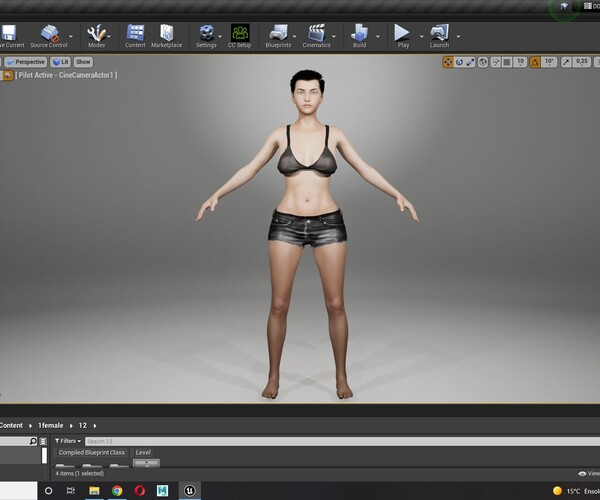Expand the Launch options dropdown arrow
This screenshot has width=600, height=500.
tap(458, 36)
